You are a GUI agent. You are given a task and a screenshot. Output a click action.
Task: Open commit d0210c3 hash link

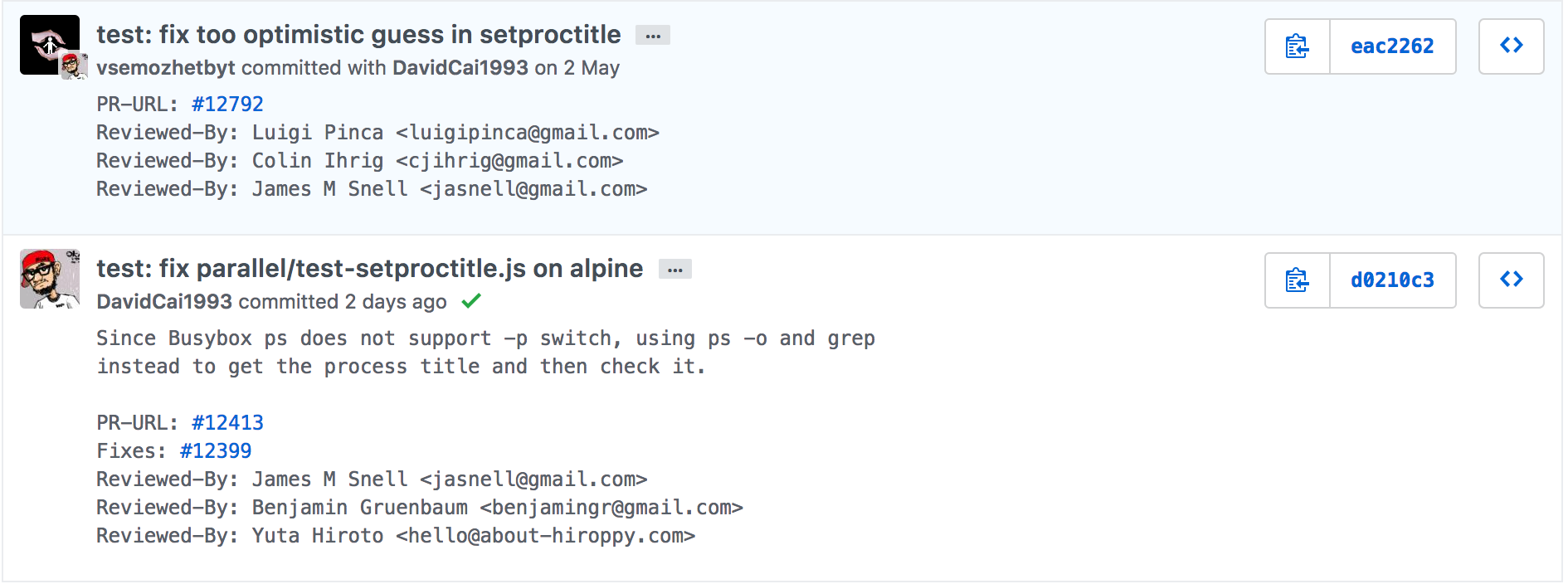click(x=1392, y=280)
